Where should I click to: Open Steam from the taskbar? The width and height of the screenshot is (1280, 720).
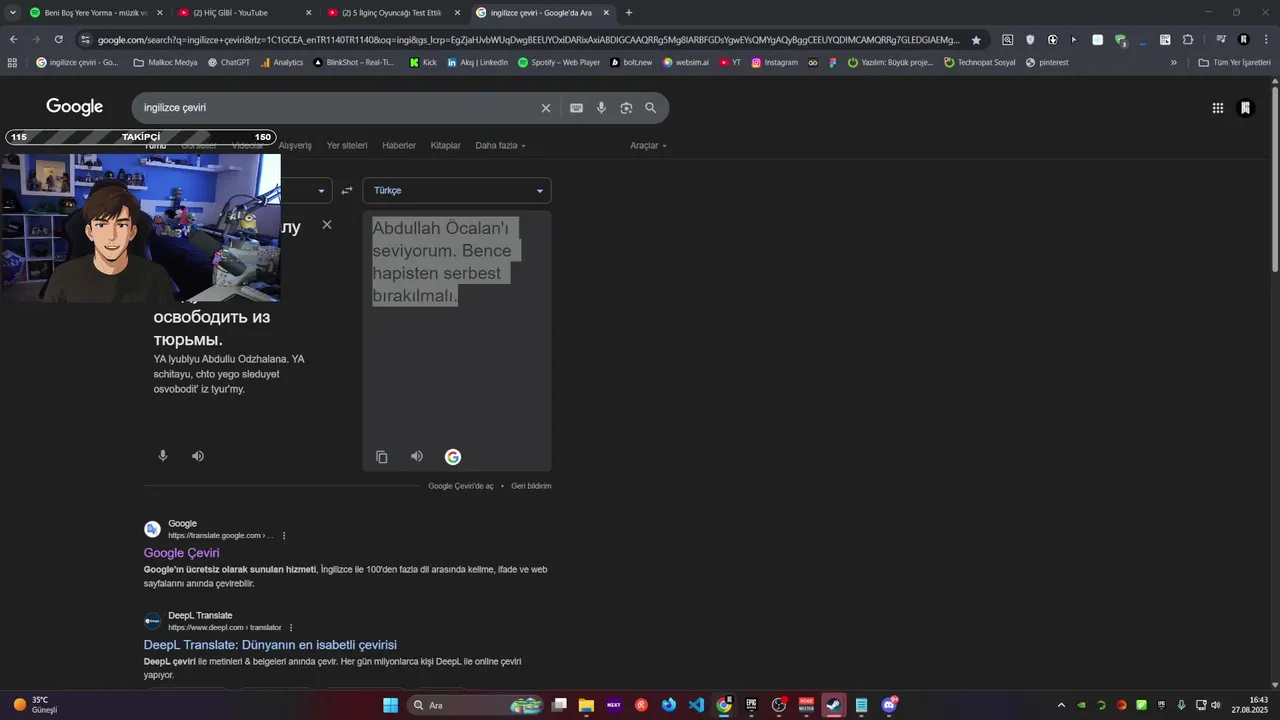click(x=833, y=705)
